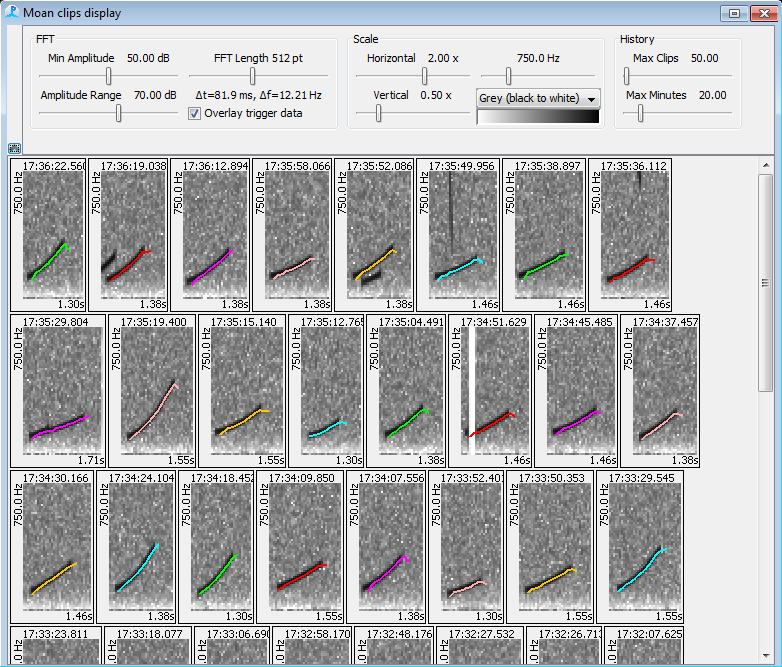
Task: Select clip 17:35:52.086
Action: (x=374, y=235)
